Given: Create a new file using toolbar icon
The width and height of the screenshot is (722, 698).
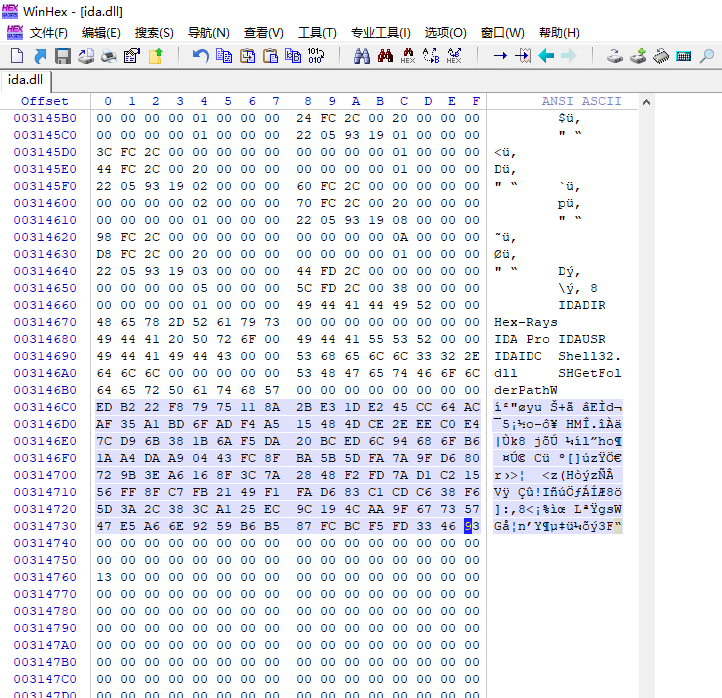Looking at the screenshot, I should [x=16, y=56].
